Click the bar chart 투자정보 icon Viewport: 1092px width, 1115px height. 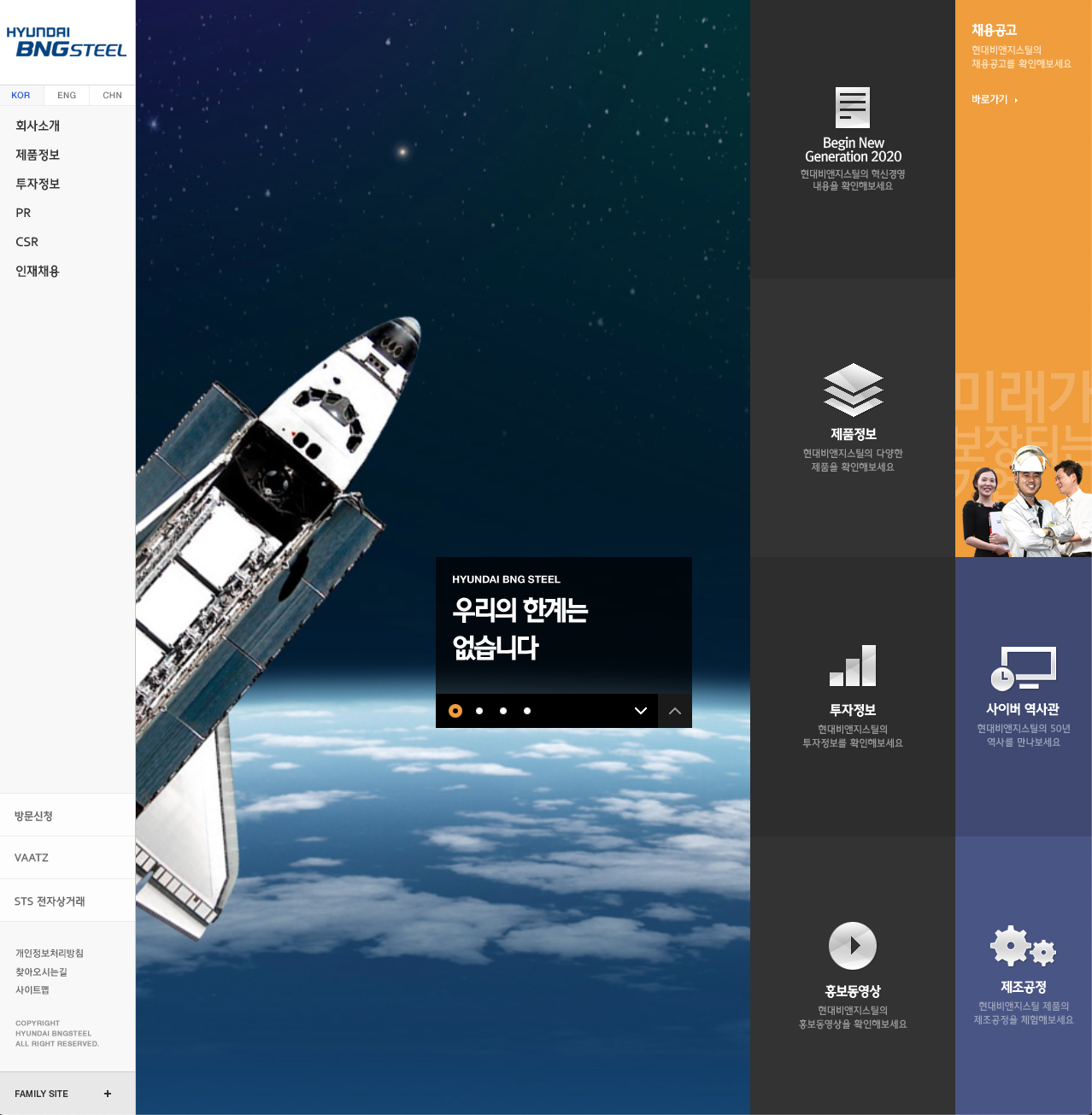853,666
